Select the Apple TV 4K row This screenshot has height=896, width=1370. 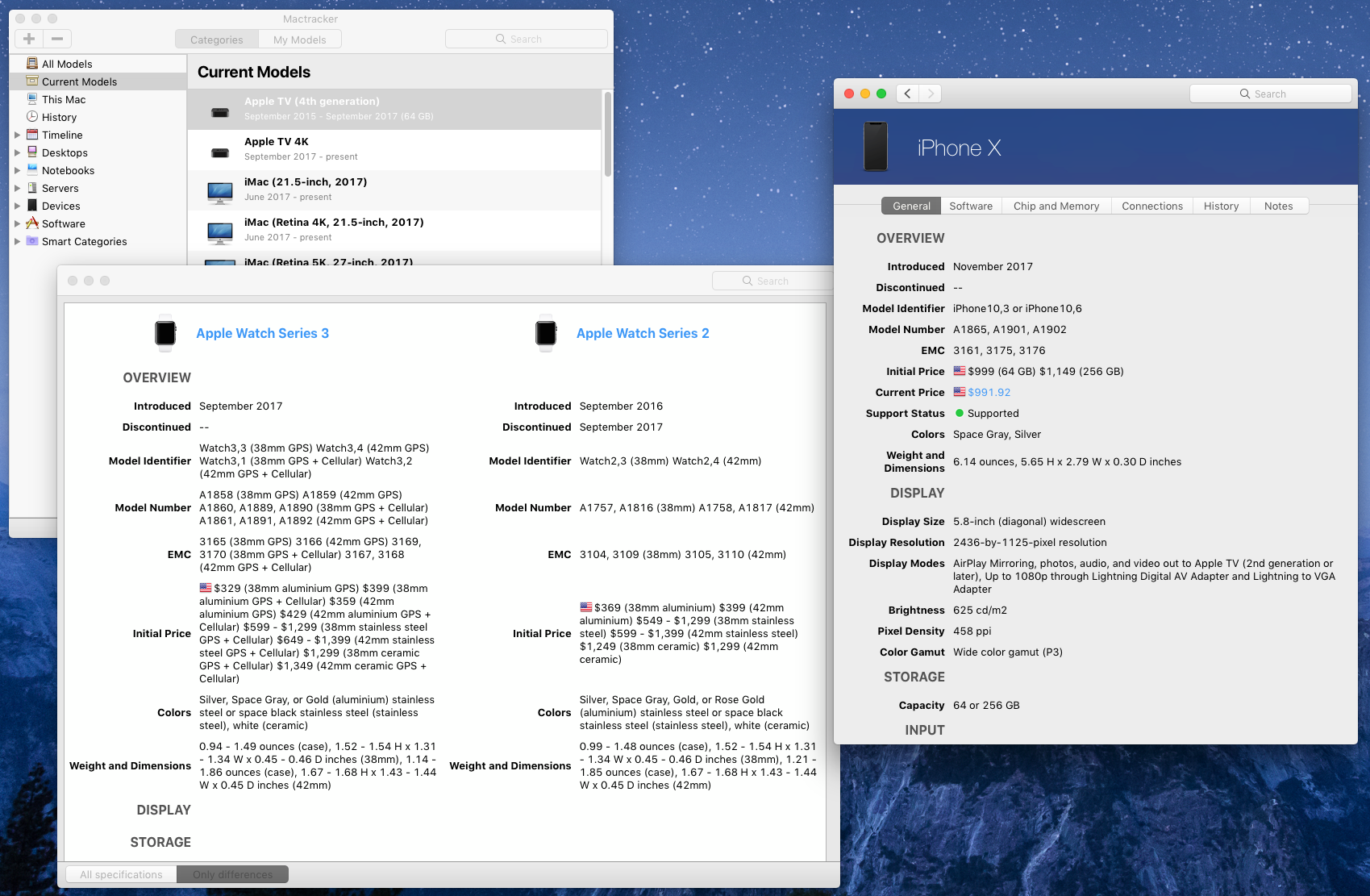coord(394,150)
